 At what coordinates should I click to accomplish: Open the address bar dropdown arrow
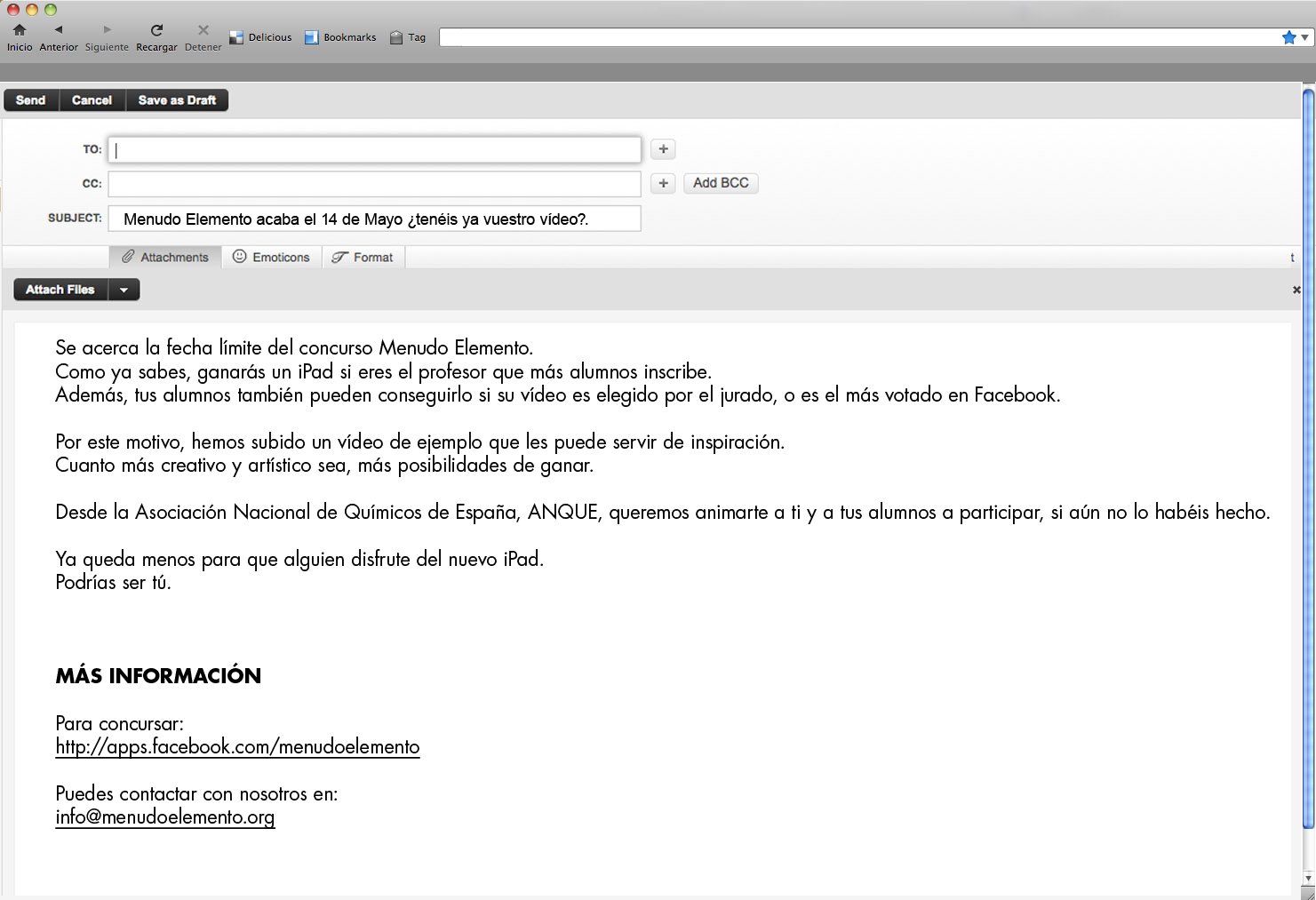[1304, 37]
